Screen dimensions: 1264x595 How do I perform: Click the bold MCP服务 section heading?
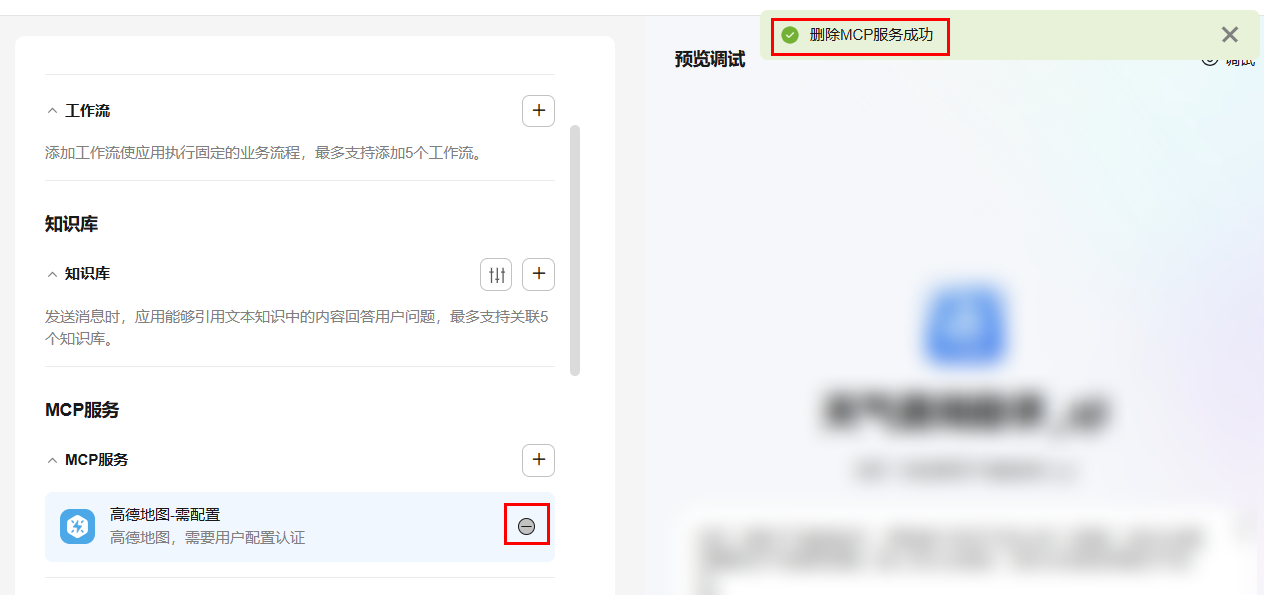click(x=82, y=410)
